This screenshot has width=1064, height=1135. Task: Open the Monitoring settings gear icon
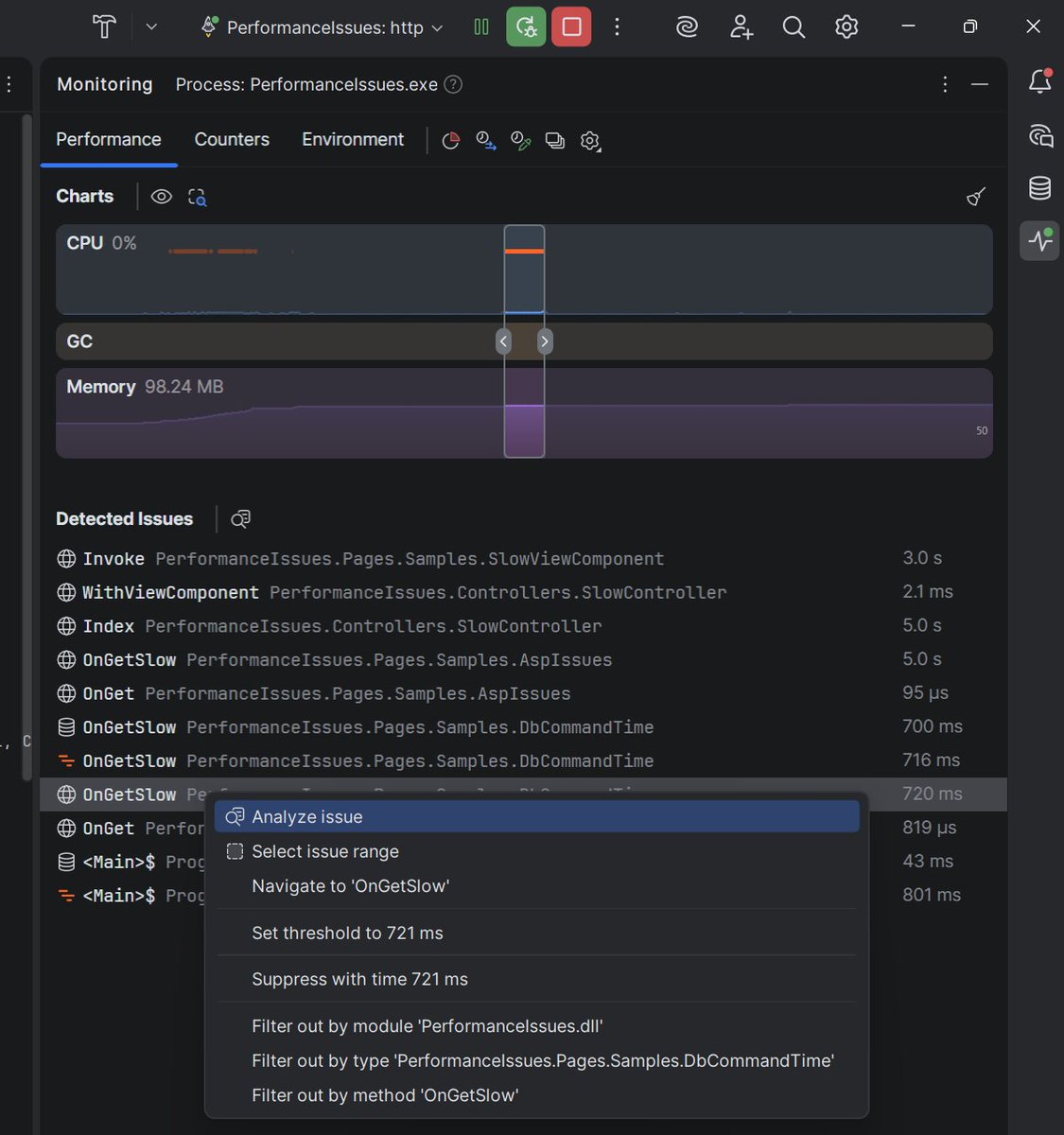click(x=590, y=141)
